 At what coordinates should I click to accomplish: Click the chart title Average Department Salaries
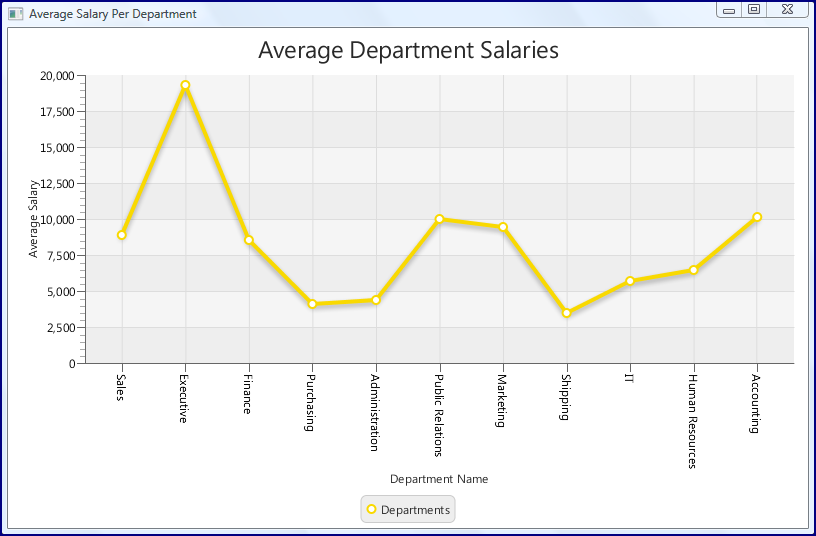pyautogui.click(x=409, y=50)
